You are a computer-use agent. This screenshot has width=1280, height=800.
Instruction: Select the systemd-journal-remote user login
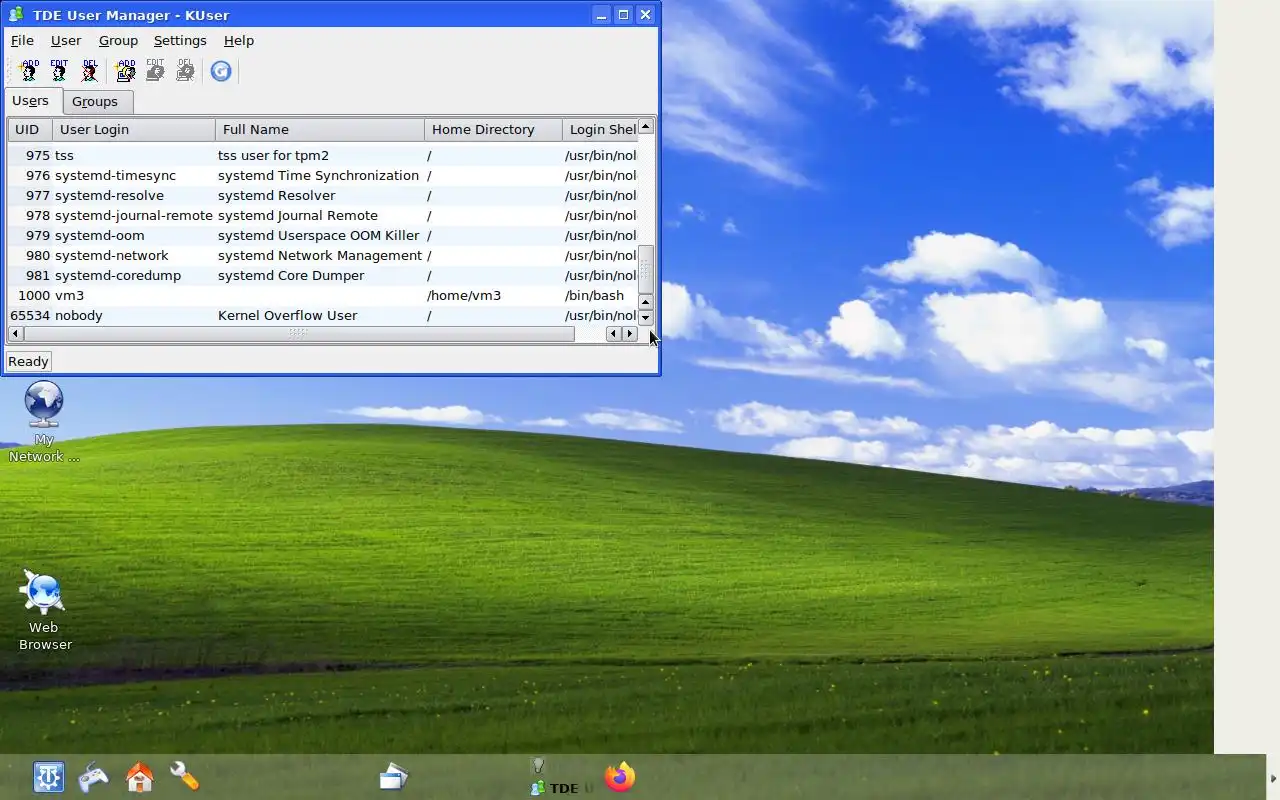[x=134, y=216]
